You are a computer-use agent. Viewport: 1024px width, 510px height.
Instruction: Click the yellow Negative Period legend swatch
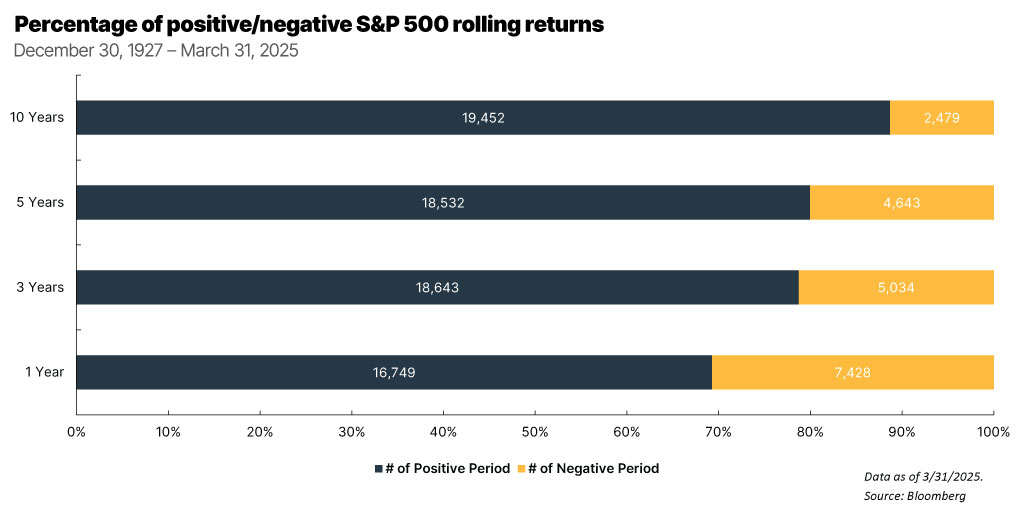520,468
